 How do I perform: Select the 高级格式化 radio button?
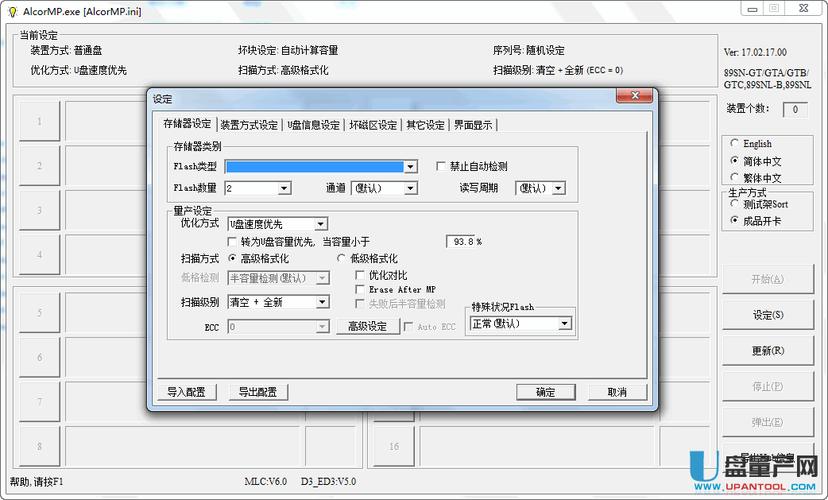(x=232, y=258)
